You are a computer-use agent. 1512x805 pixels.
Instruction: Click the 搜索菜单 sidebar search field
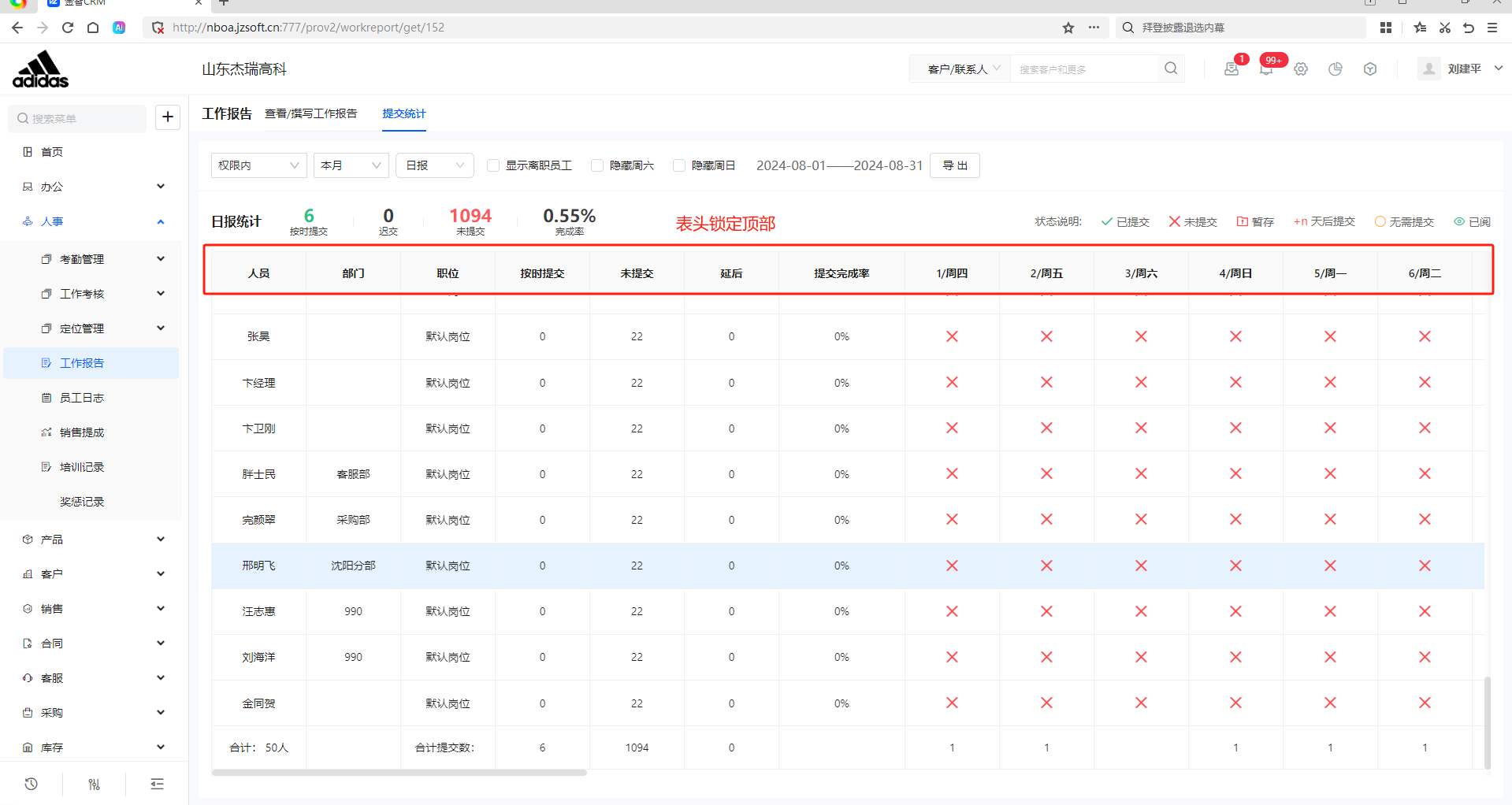click(x=77, y=118)
